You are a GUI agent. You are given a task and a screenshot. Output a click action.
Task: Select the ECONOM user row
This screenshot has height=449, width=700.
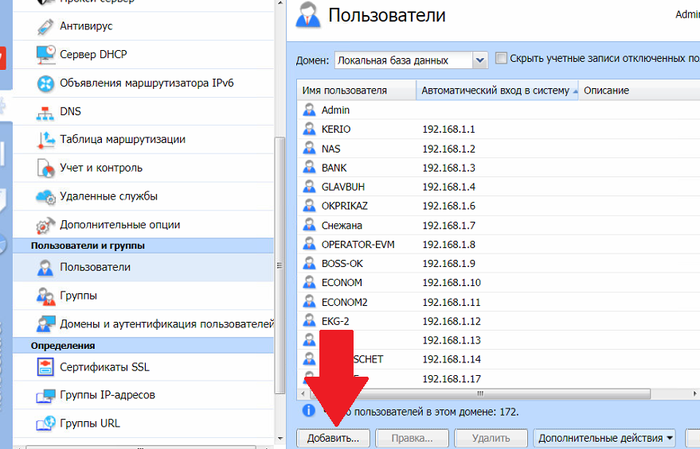pos(499,283)
